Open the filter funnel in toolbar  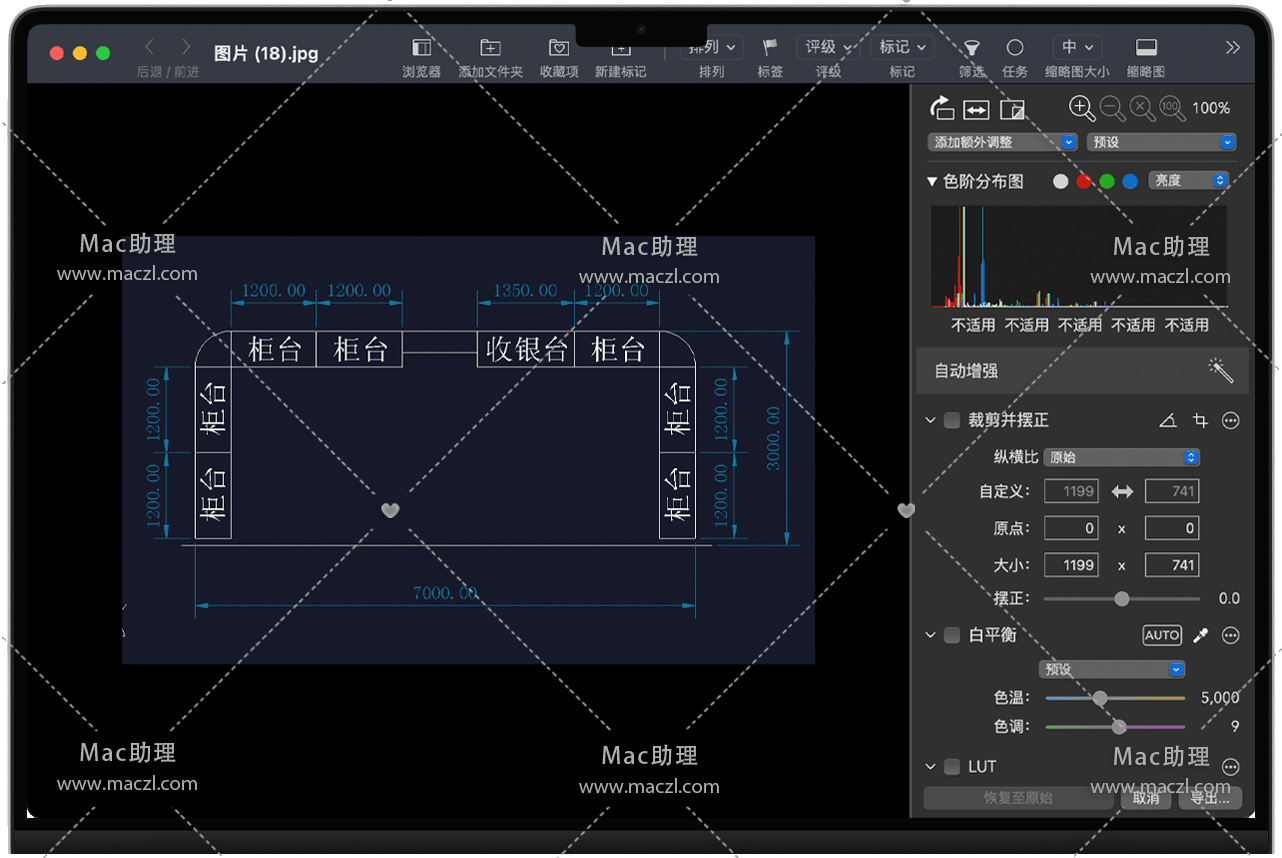coord(971,48)
